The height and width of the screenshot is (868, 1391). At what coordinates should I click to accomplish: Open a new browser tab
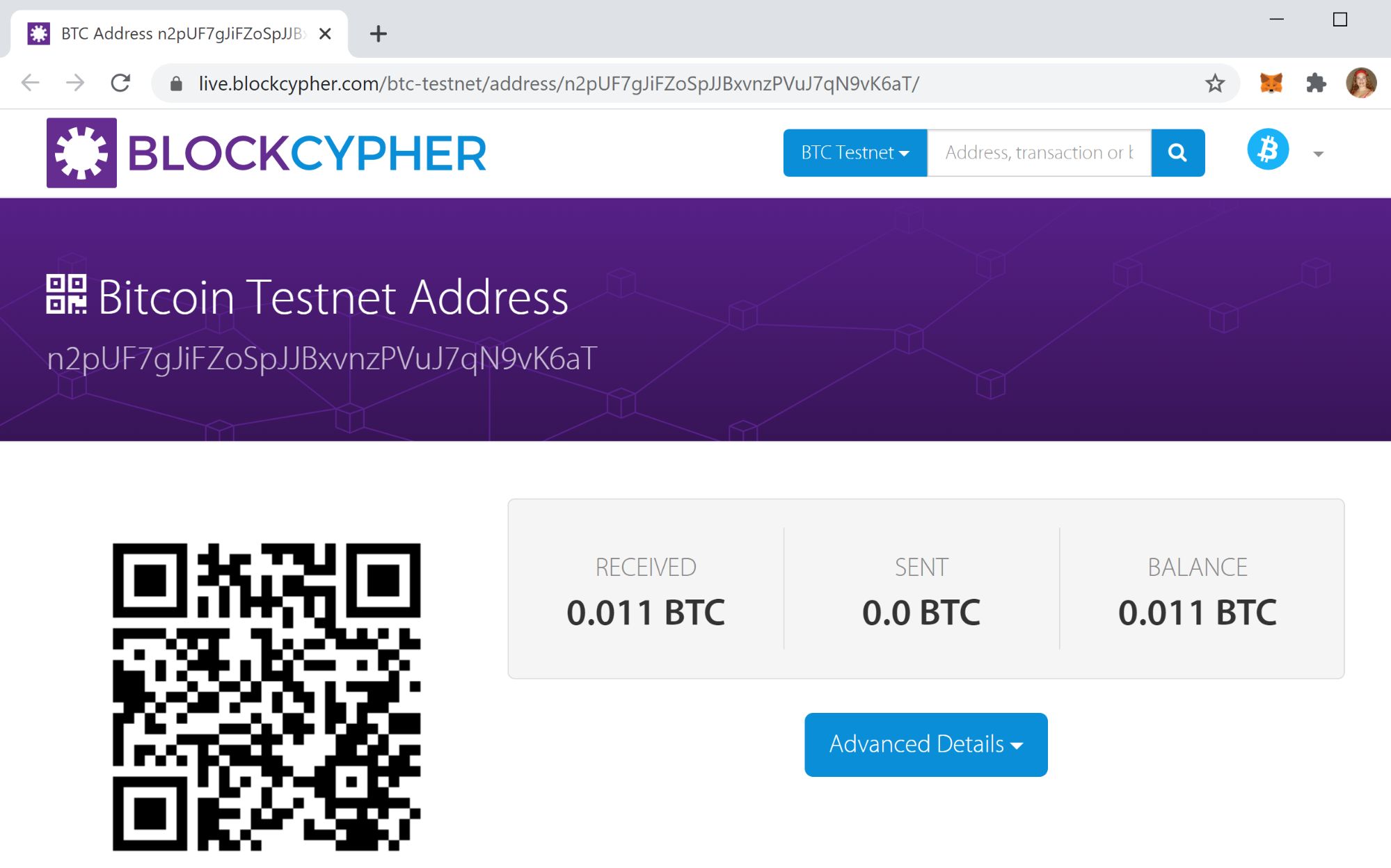point(378,33)
